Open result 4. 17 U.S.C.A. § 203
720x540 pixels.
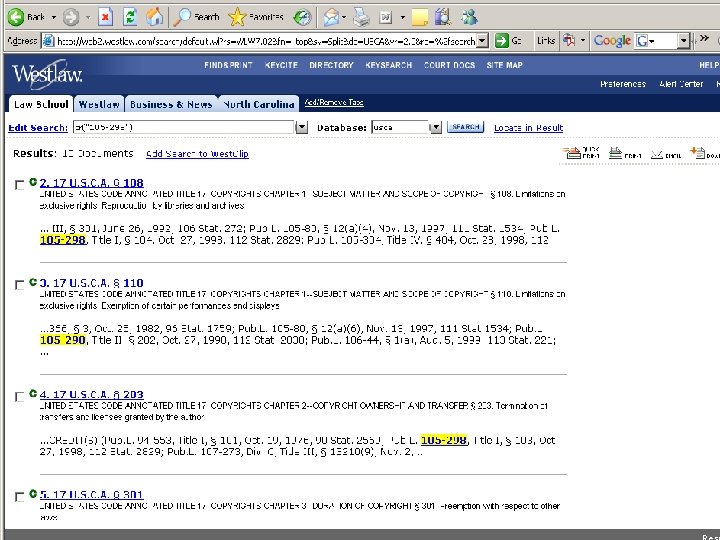pos(91,394)
